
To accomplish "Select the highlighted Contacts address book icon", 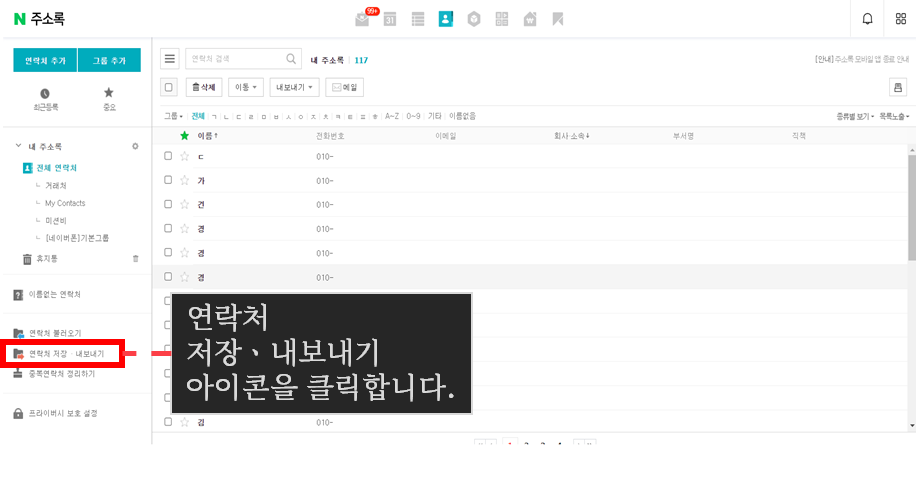I will pos(446,19).
